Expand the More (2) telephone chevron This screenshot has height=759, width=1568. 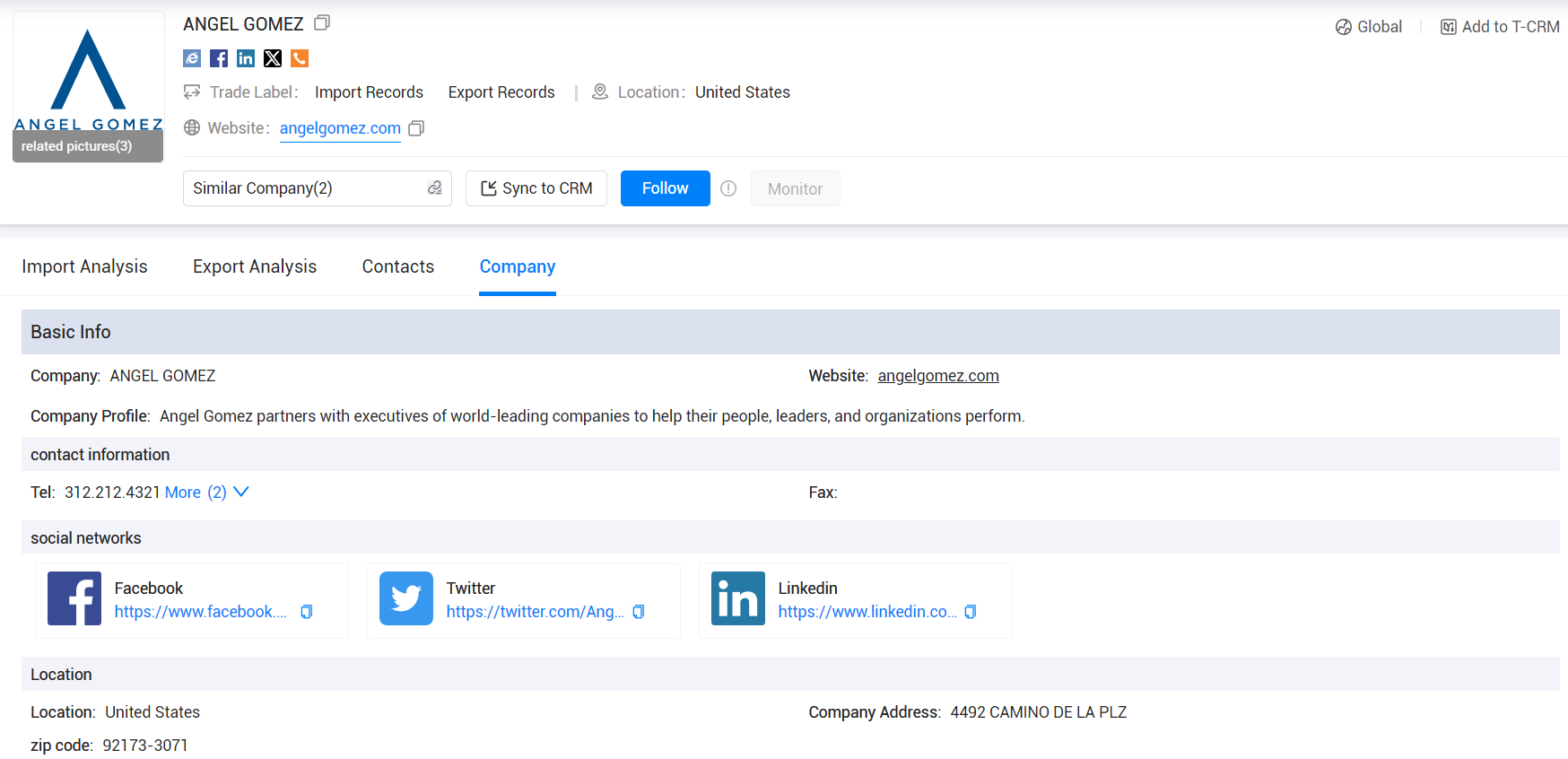[x=241, y=492]
